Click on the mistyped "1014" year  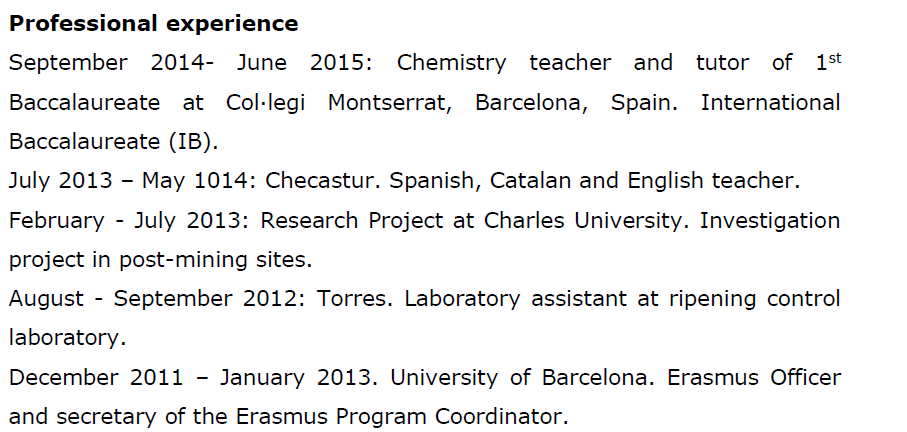229,181
